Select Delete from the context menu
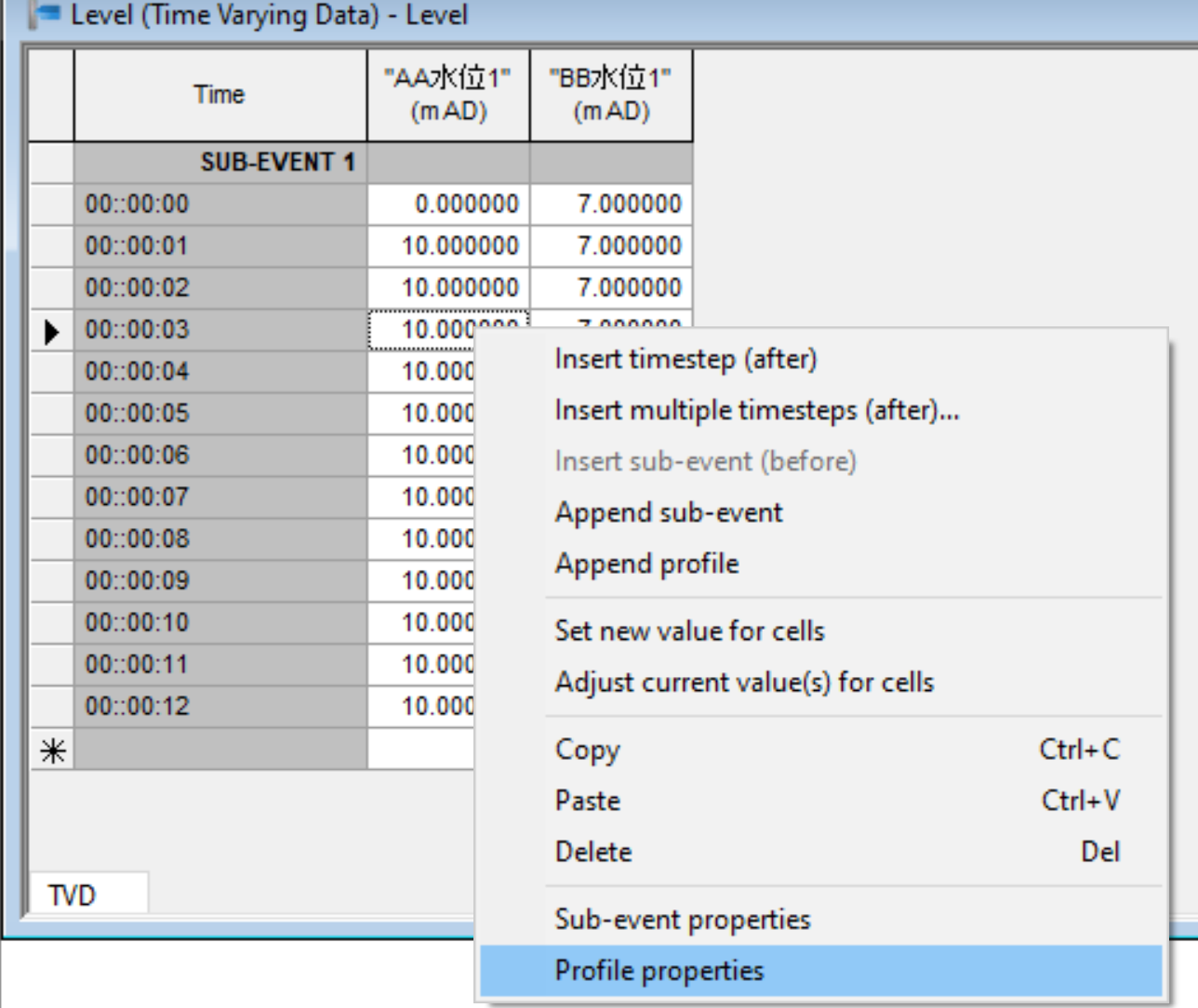 coord(592,851)
